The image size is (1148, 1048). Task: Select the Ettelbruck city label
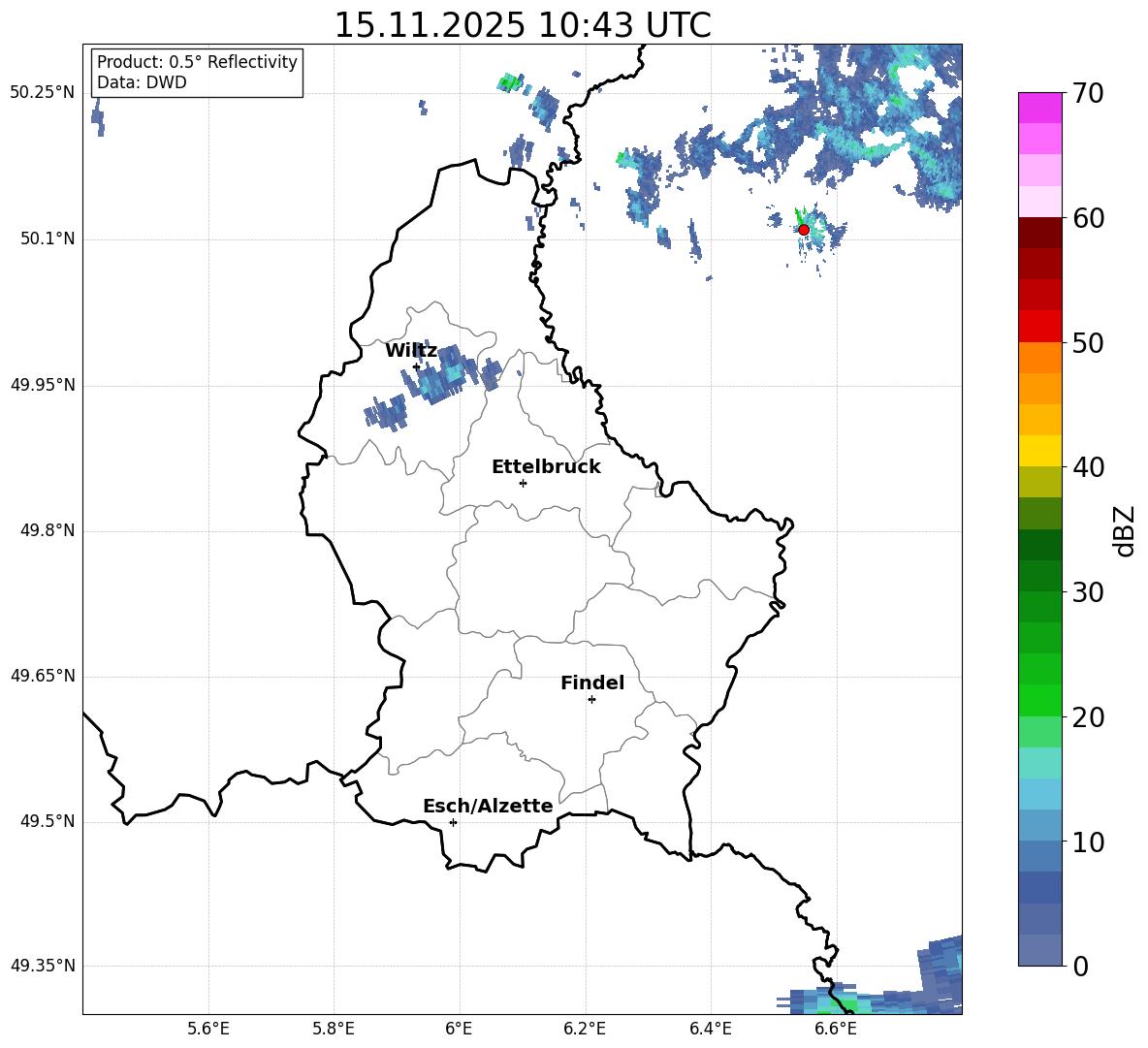tap(545, 467)
